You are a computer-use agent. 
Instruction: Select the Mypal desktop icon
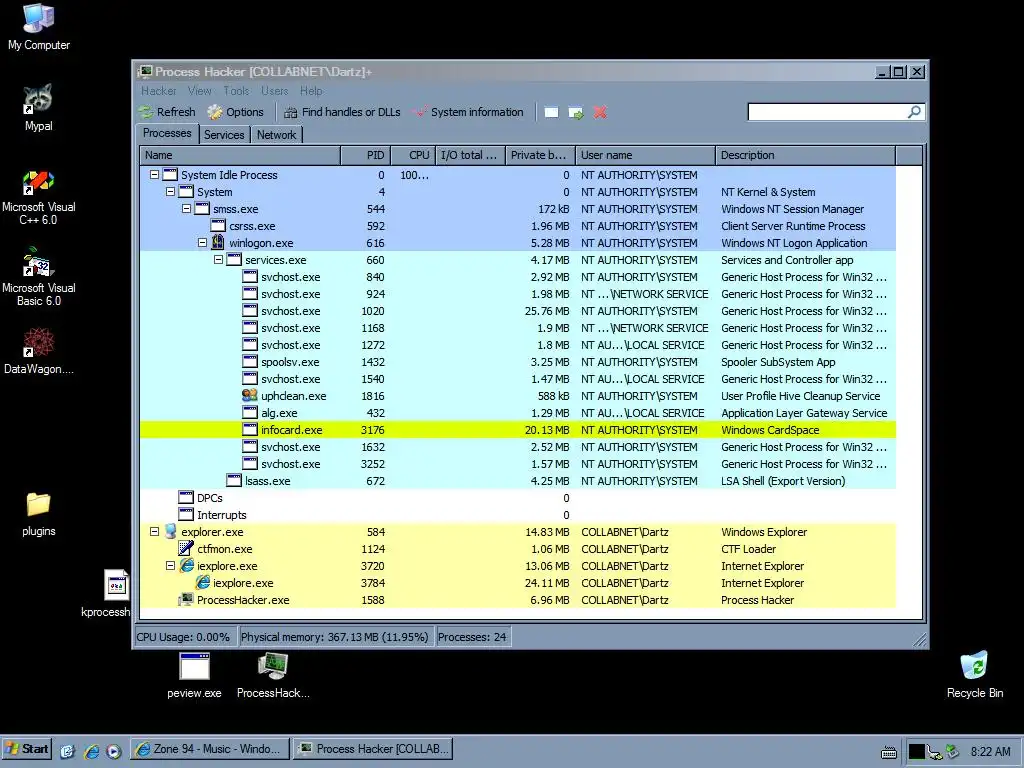(x=39, y=108)
